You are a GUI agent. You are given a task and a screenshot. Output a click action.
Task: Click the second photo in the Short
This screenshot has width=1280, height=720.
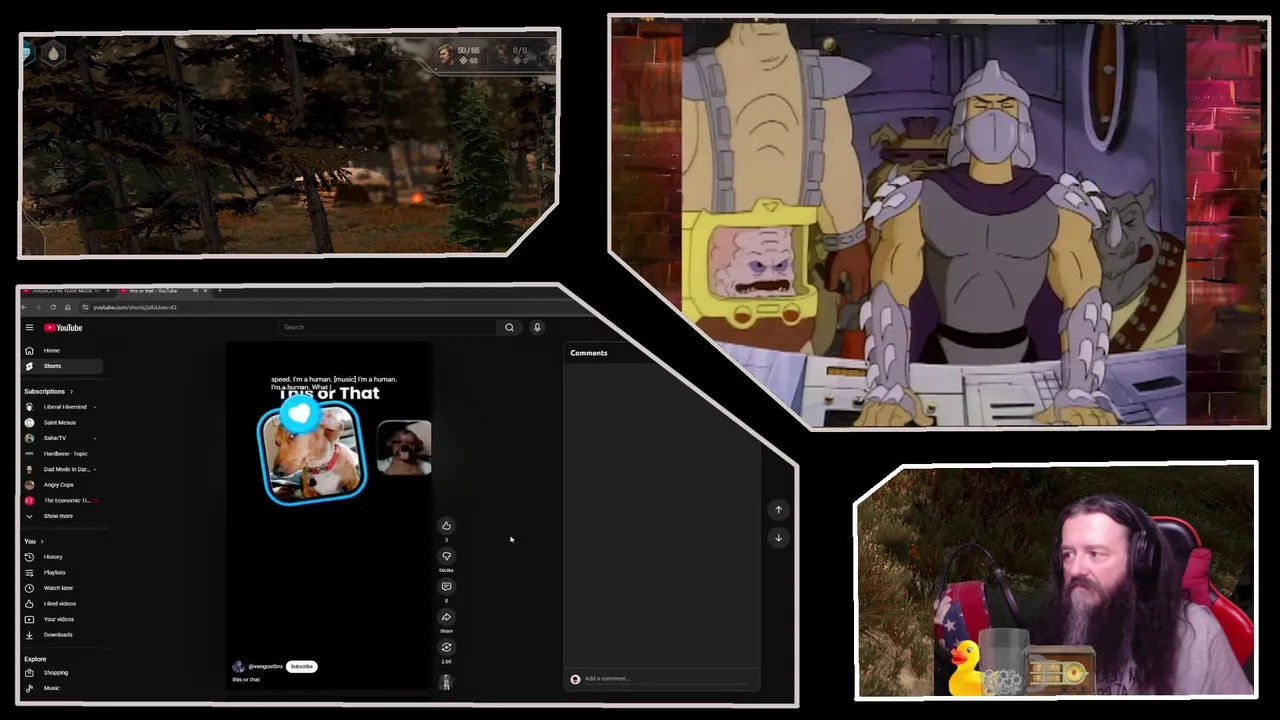tap(404, 447)
